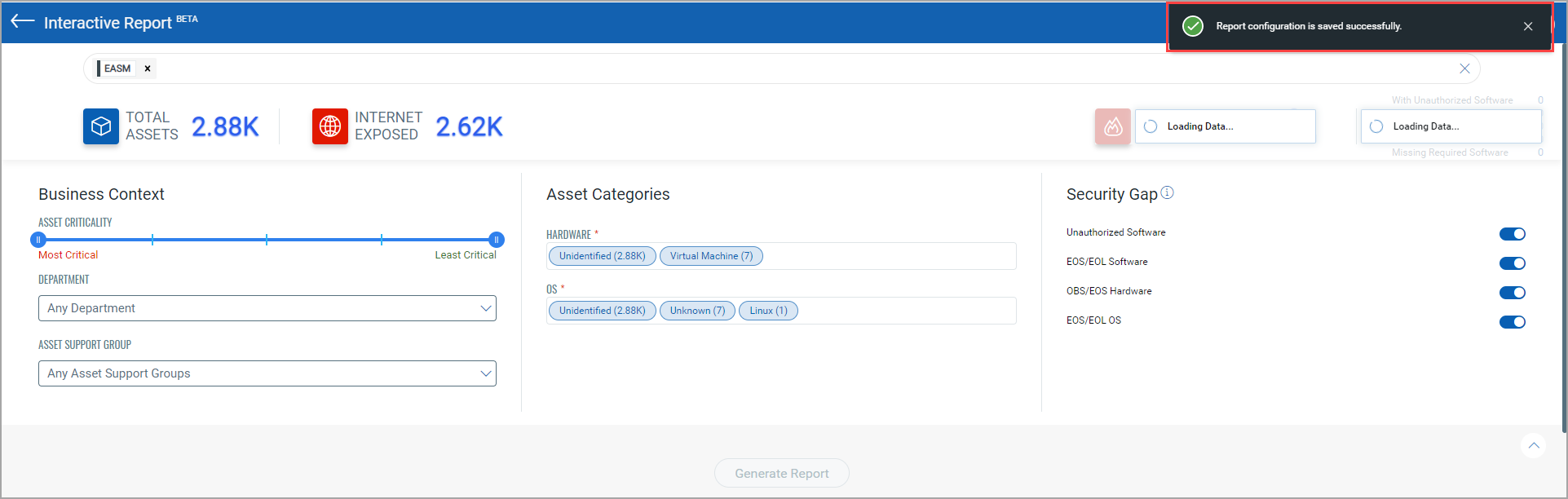
Task: Expand the Any Asset Support Groups dropdown
Action: (x=267, y=373)
